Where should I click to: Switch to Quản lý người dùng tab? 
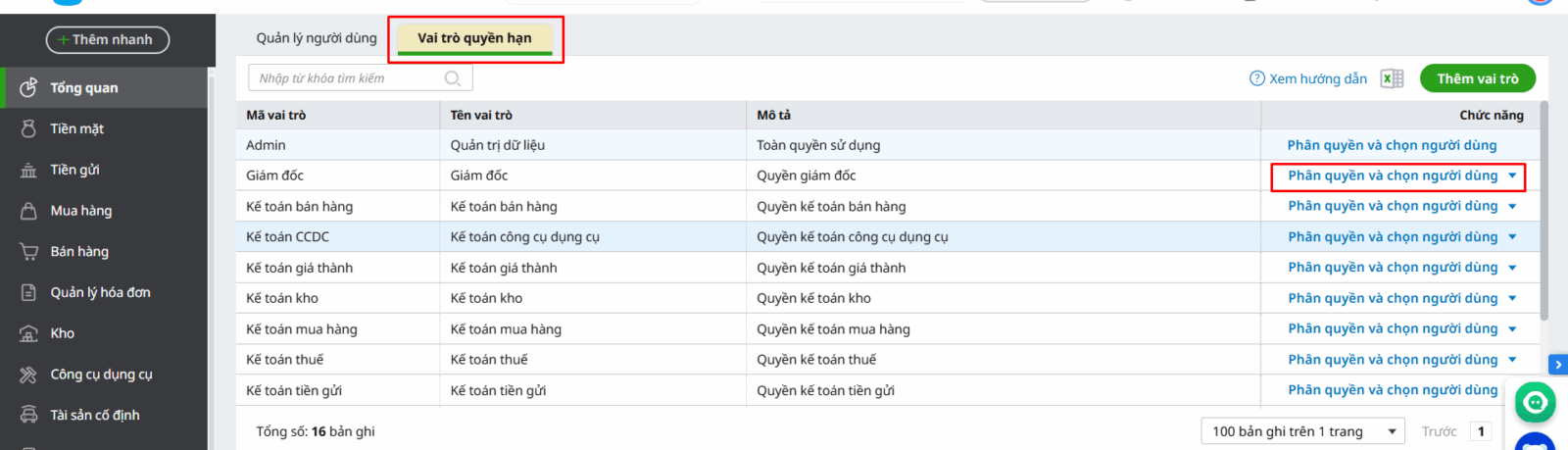[x=317, y=38]
